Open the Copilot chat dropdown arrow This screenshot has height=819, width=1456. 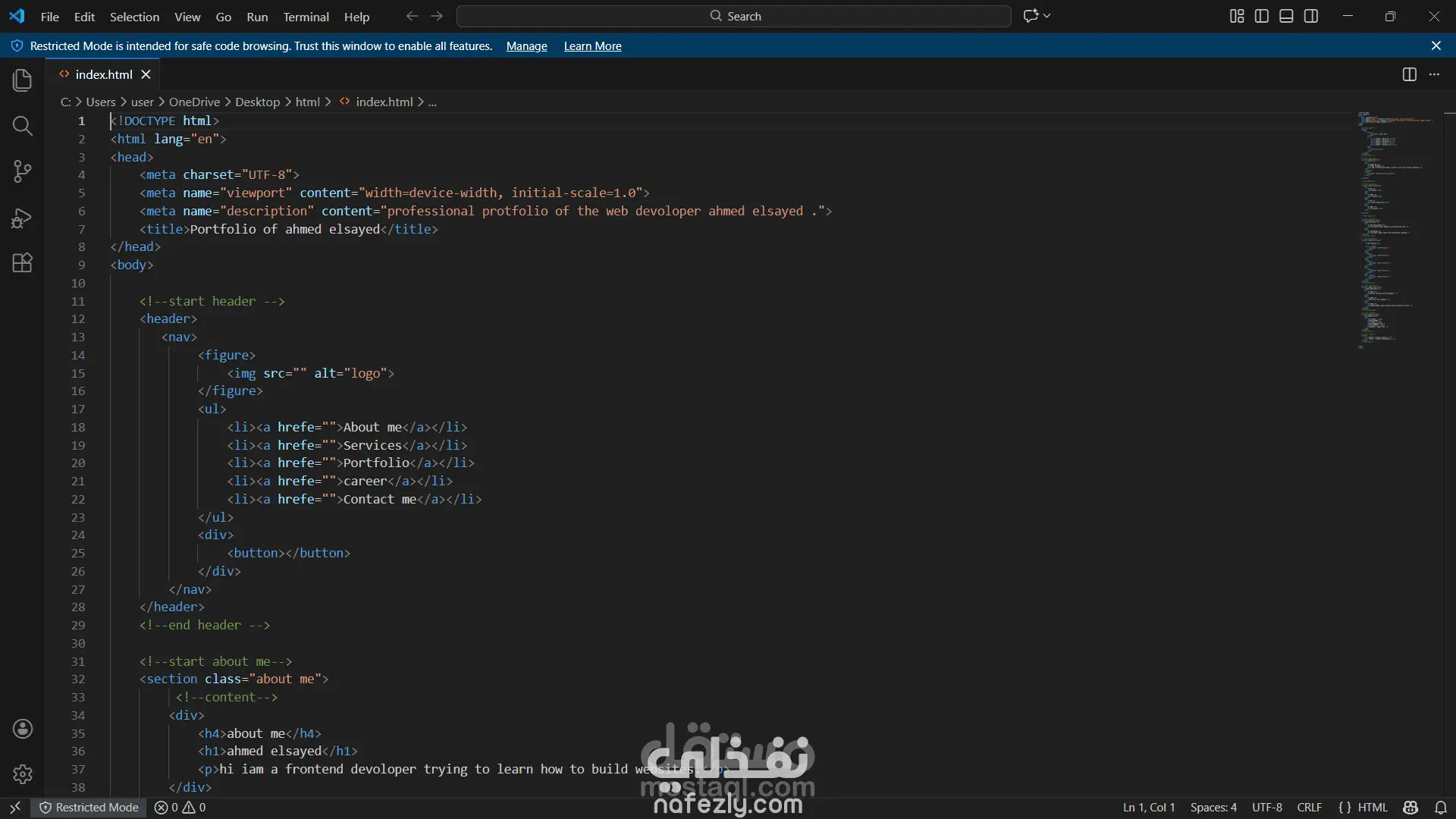click(x=1047, y=16)
